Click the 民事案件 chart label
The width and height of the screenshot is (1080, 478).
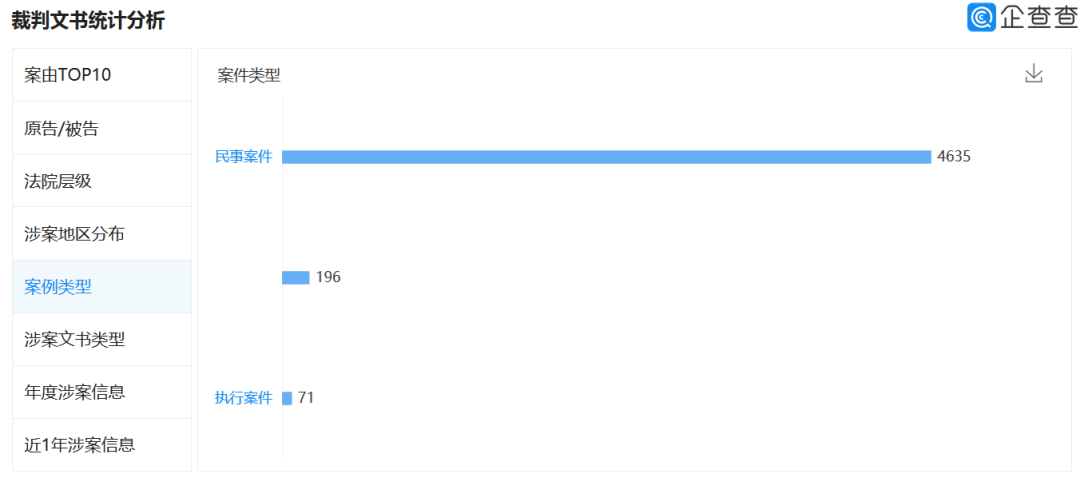(x=243, y=157)
